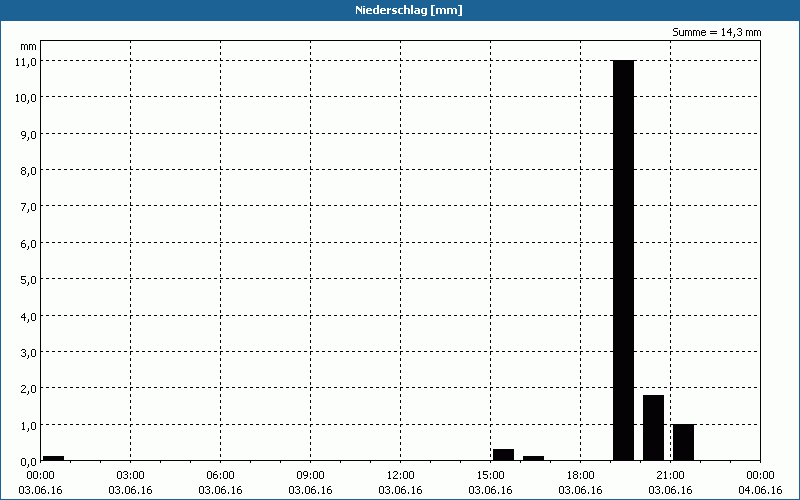Viewport: 800px width, 500px height.
Task: Click the 1,0 y-axis label
Action: [29, 426]
